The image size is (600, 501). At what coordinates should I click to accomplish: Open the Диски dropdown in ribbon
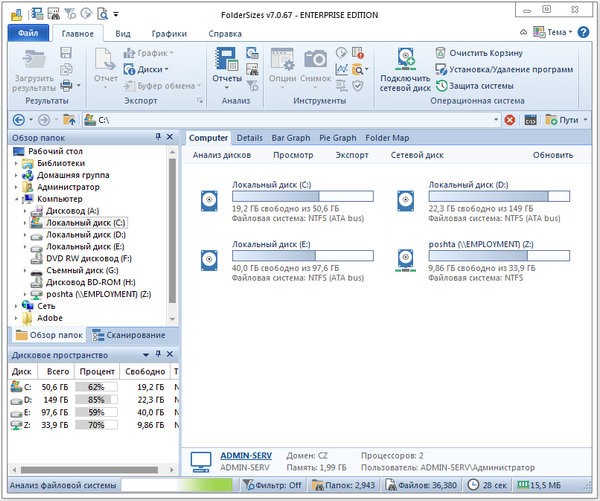[x=147, y=69]
